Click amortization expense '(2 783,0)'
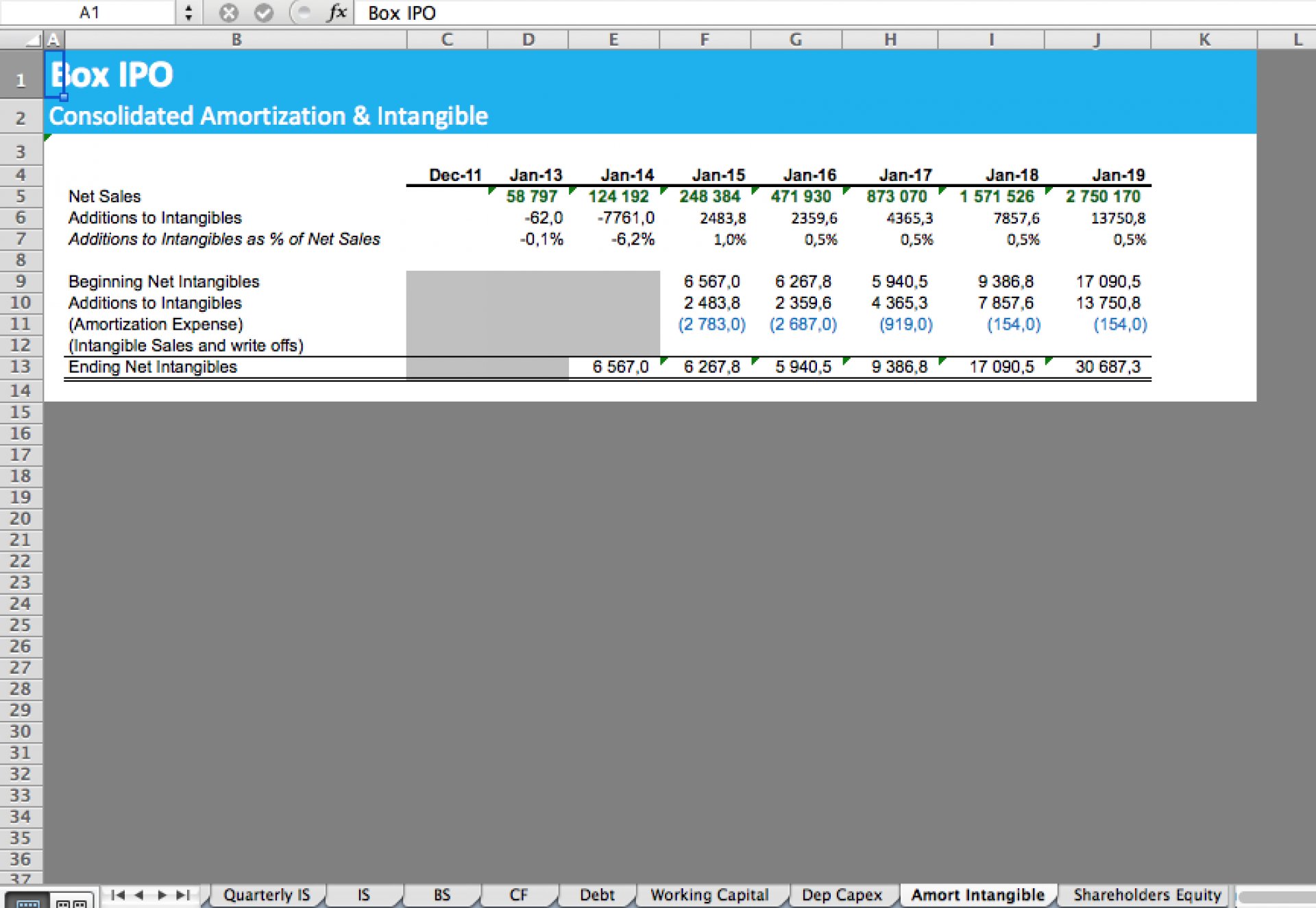 (711, 324)
